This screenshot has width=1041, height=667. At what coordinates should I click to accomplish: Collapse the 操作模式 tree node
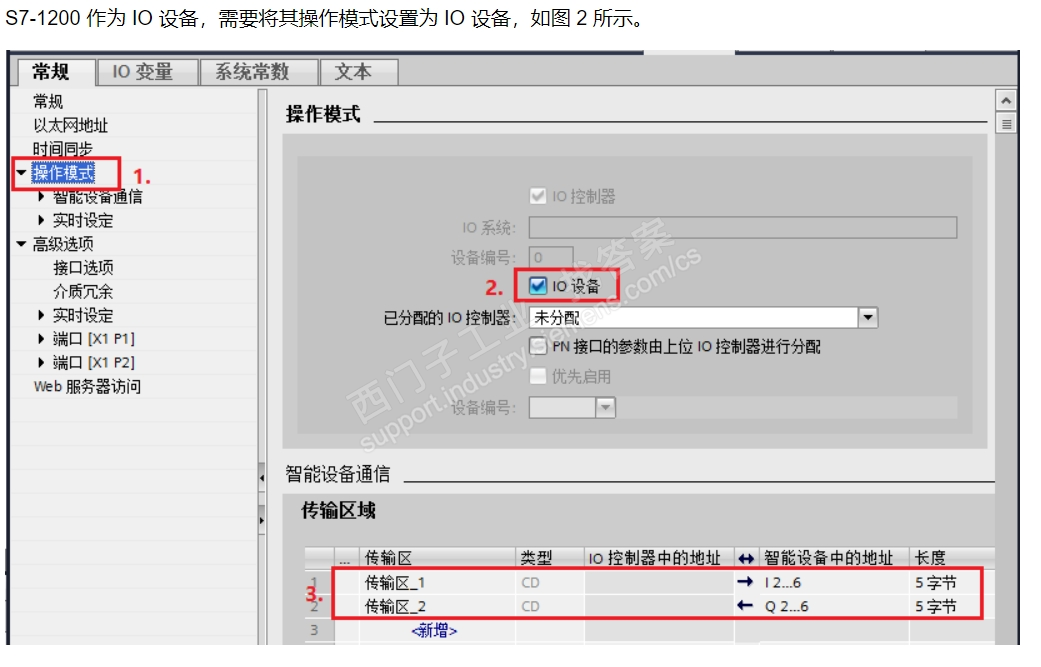[21, 173]
